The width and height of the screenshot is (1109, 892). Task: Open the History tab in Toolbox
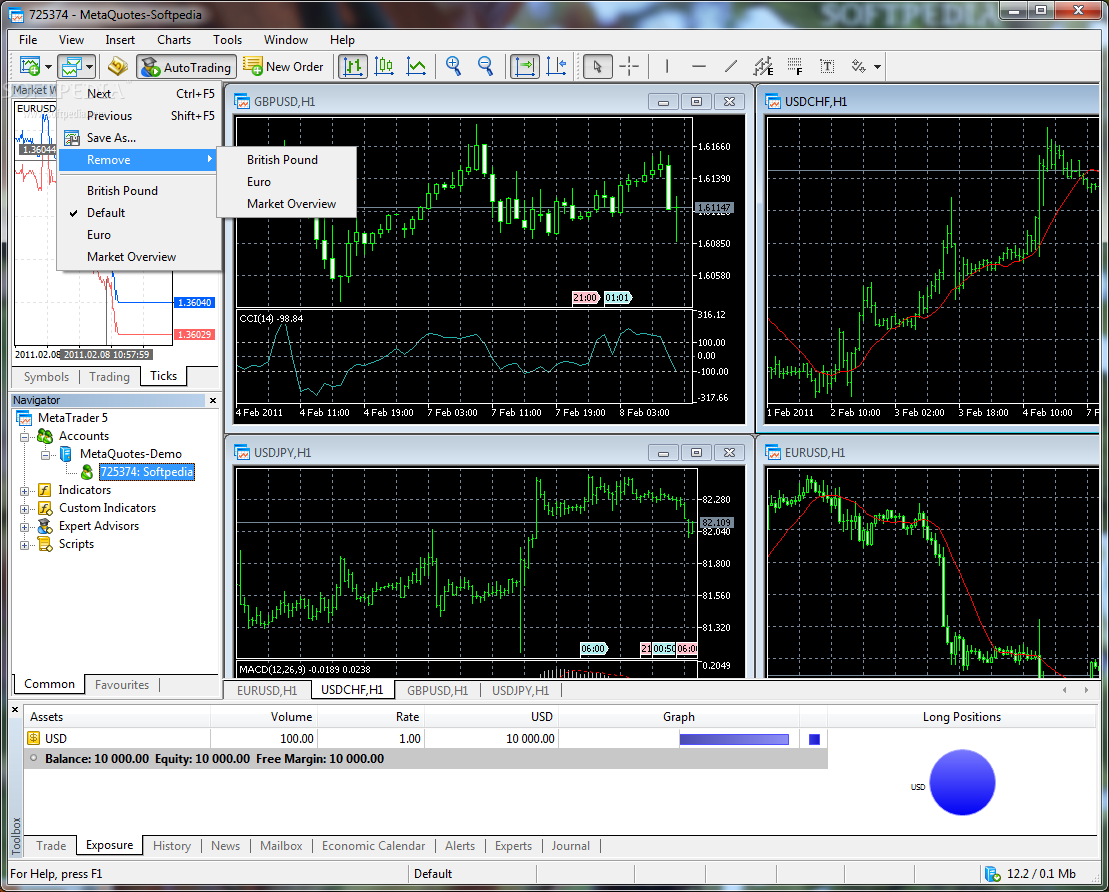coord(172,845)
